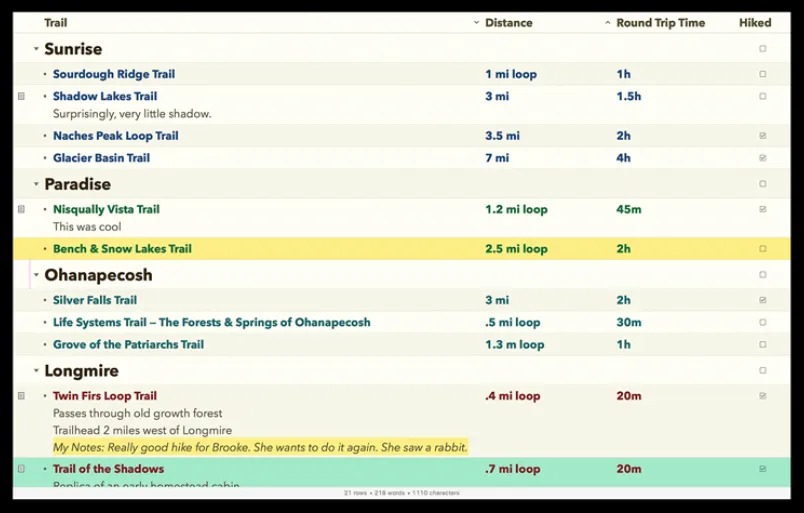Click the bullet handle of Silver Falls Trail
The image size is (804, 513).
pos(45,300)
